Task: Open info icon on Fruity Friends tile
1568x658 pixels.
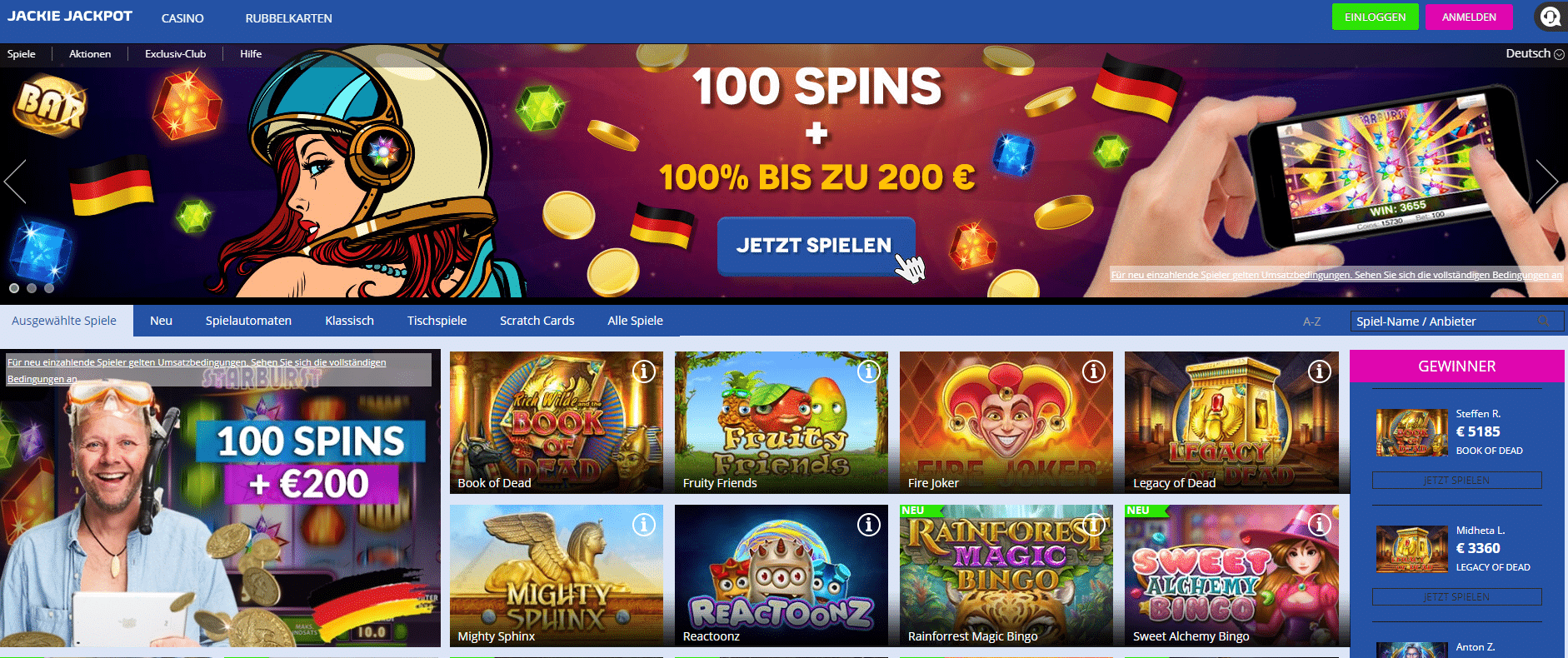Action: (x=869, y=371)
